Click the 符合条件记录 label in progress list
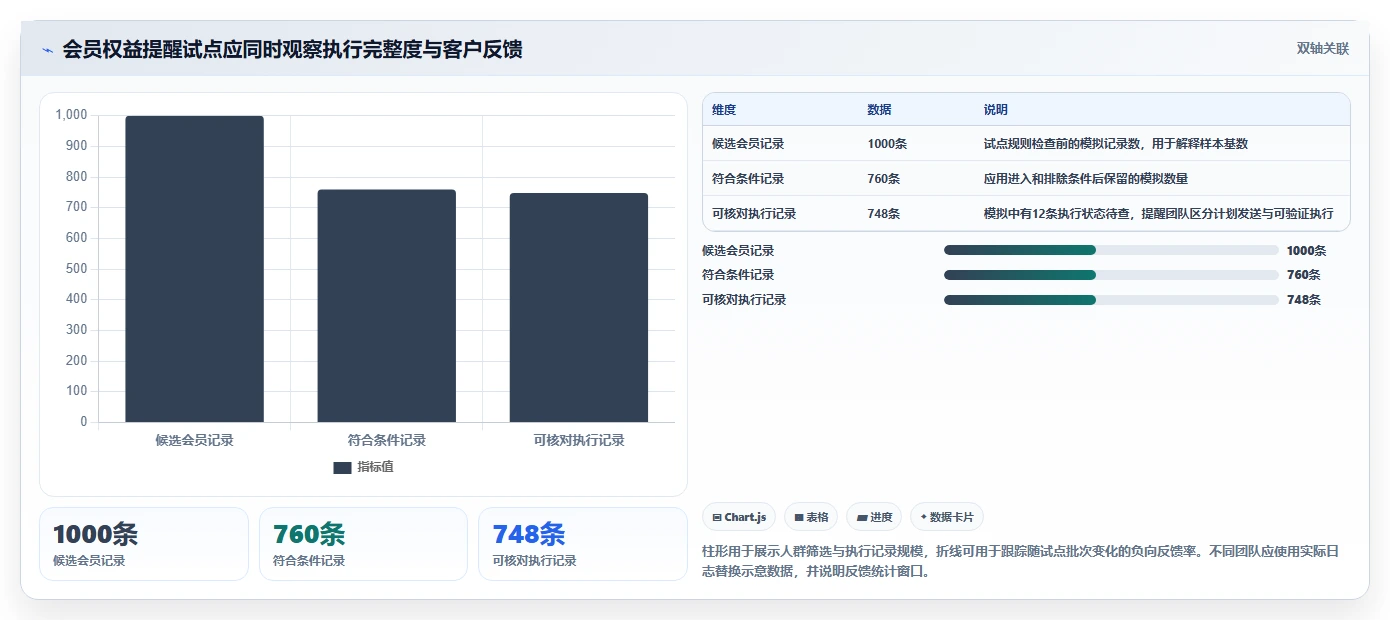This screenshot has height=620, width=1390. click(738, 275)
